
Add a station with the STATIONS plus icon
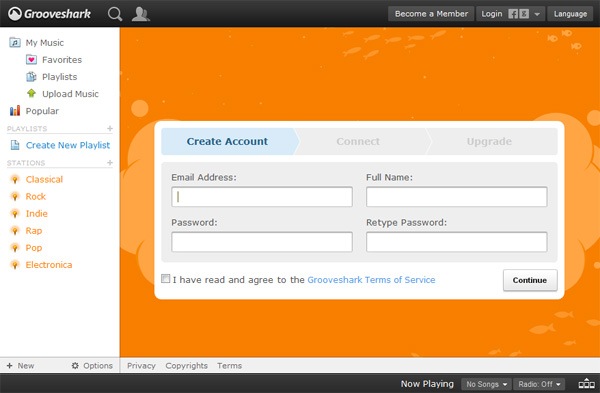click(110, 163)
